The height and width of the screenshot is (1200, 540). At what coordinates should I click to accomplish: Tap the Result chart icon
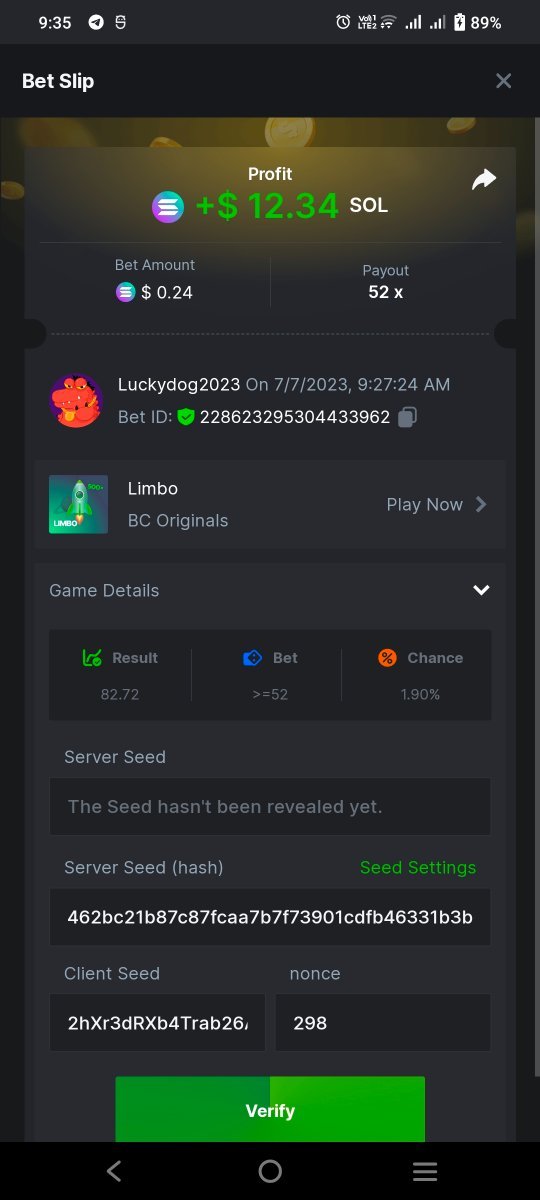[92, 658]
